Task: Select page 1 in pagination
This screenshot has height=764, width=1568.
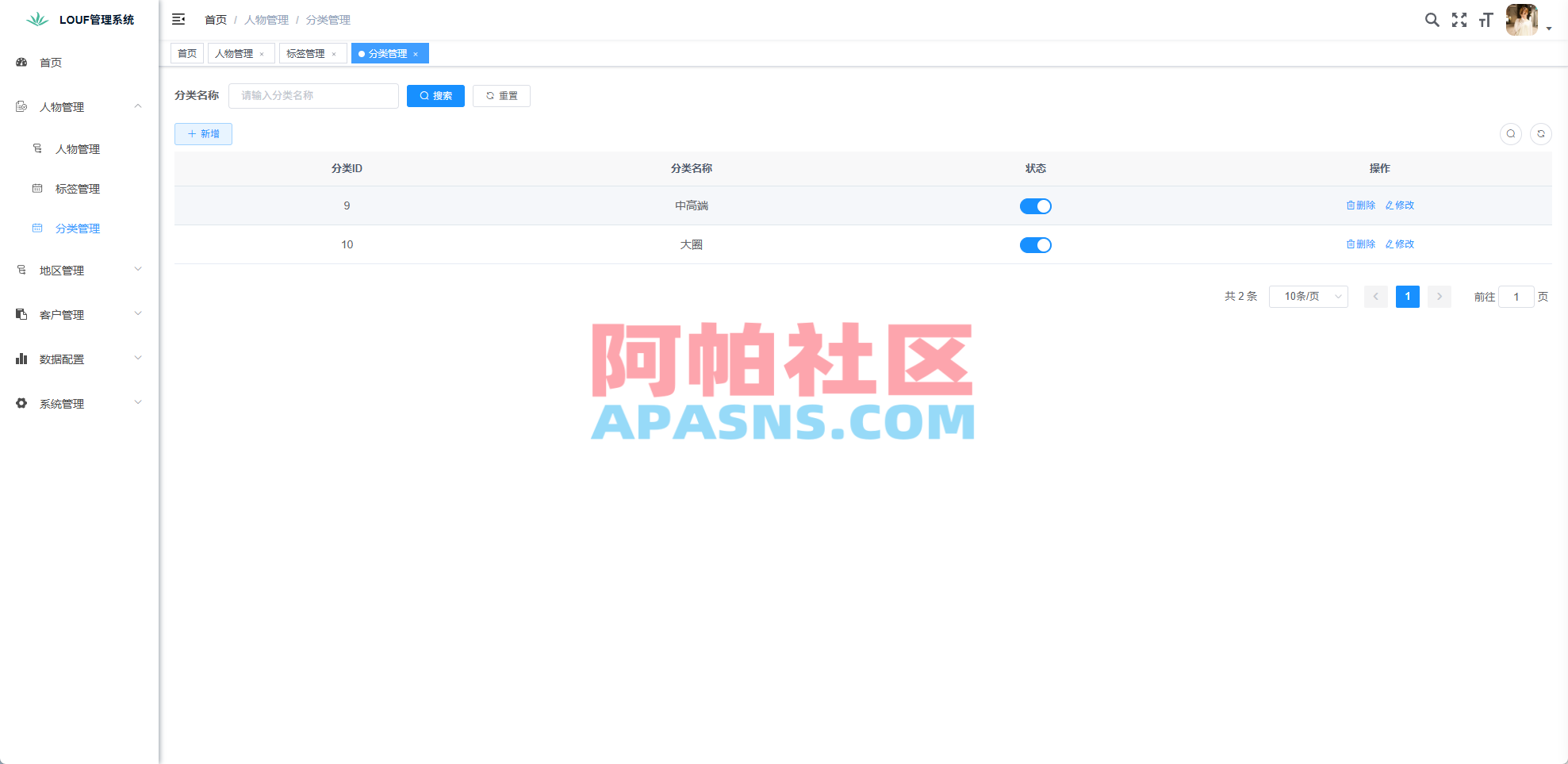Action: (x=1408, y=297)
